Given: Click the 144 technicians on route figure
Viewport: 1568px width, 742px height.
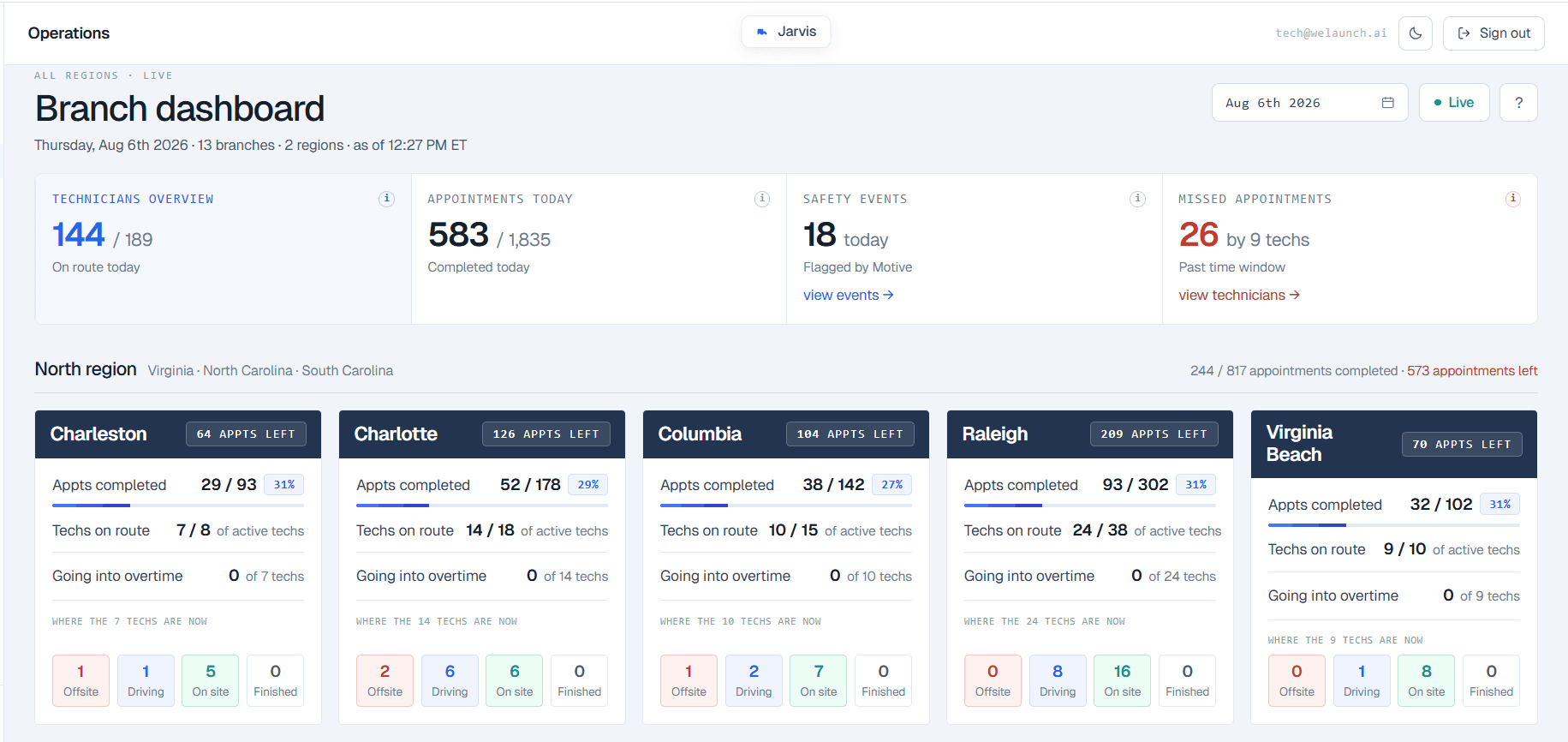Looking at the screenshot, I should [x=79, y=235].
